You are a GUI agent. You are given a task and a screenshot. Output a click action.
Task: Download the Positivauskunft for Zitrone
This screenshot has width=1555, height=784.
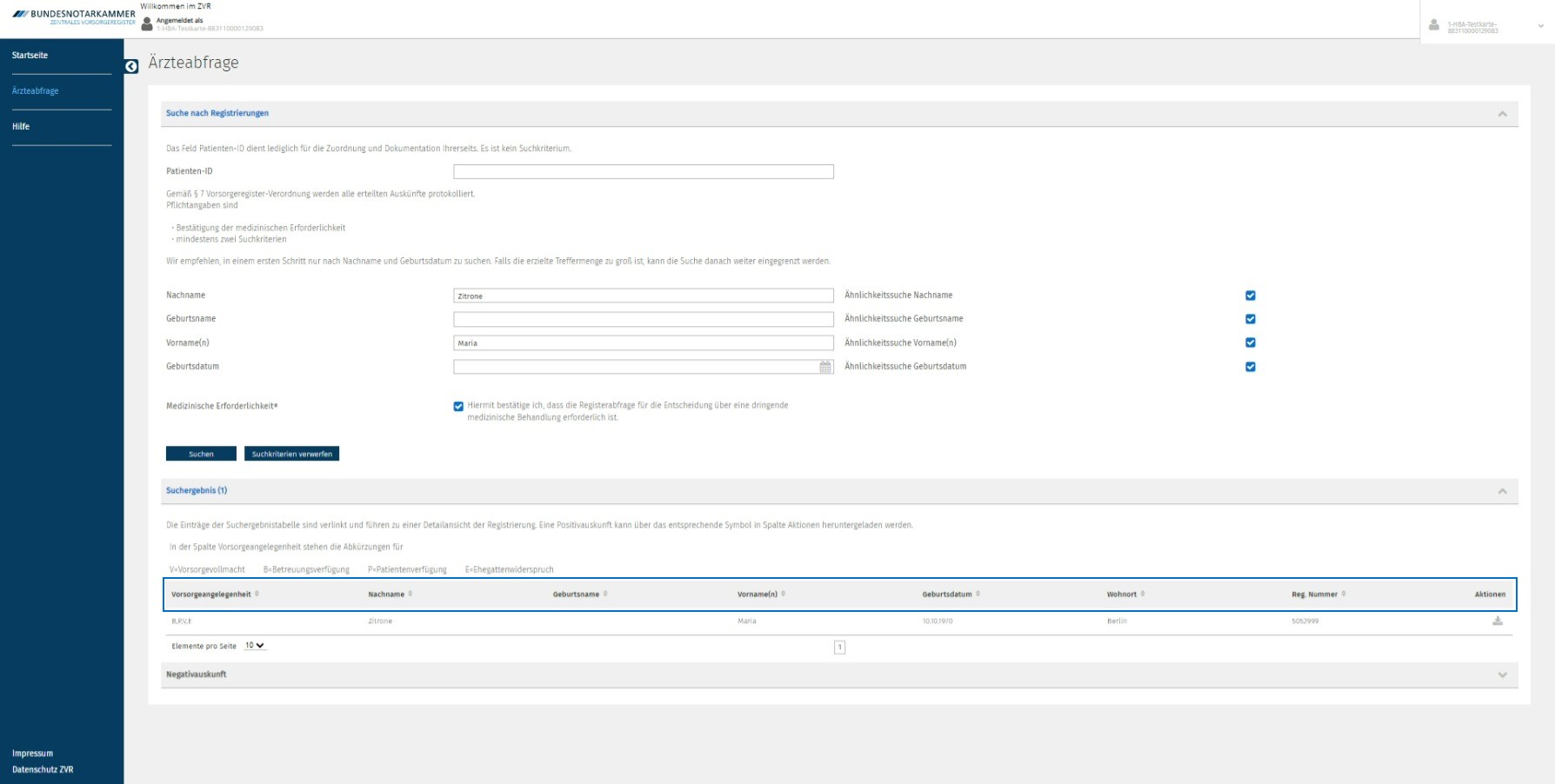1497,621
